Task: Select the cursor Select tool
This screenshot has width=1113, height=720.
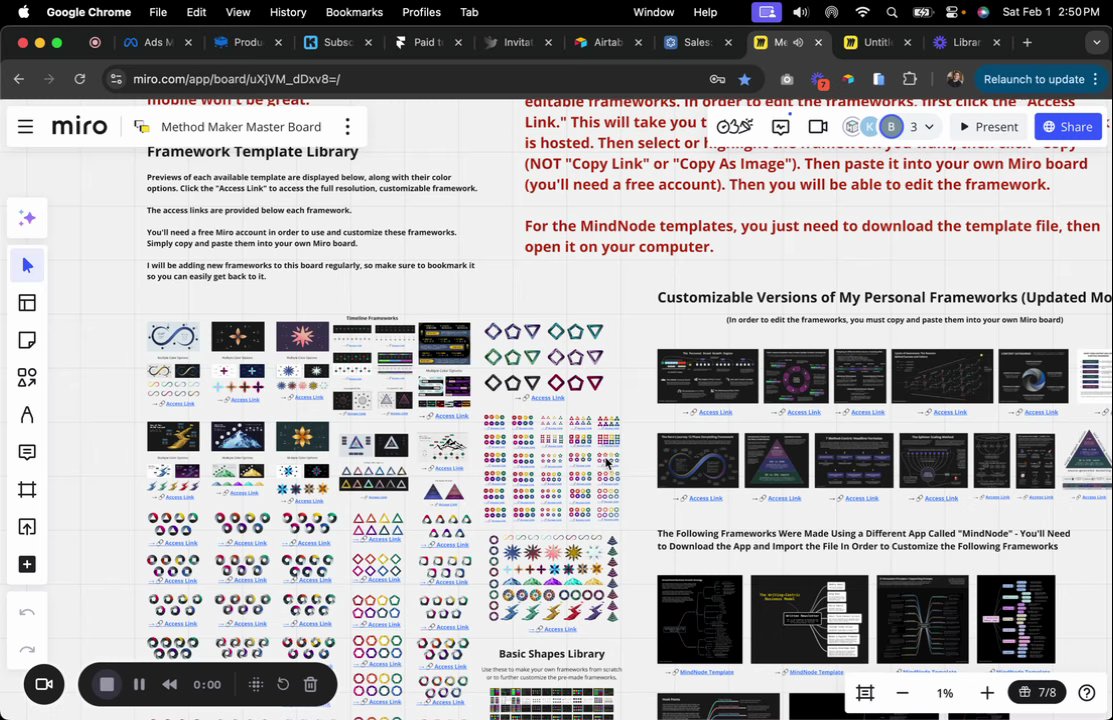Action: click(27, 266)
